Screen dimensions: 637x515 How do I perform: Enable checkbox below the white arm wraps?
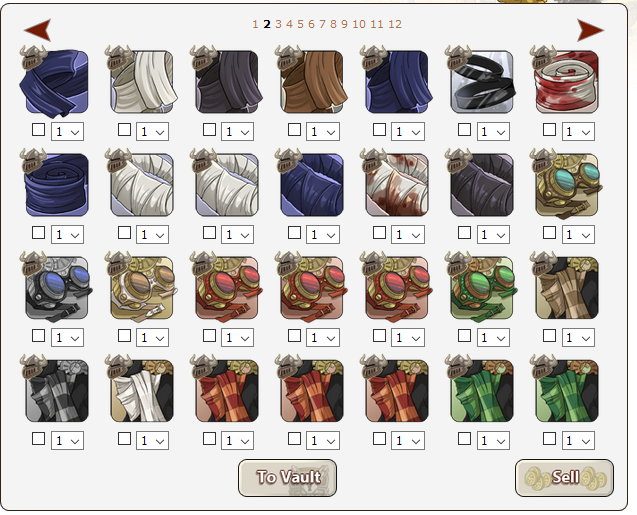pyautogui.click(x=124, y=439)
